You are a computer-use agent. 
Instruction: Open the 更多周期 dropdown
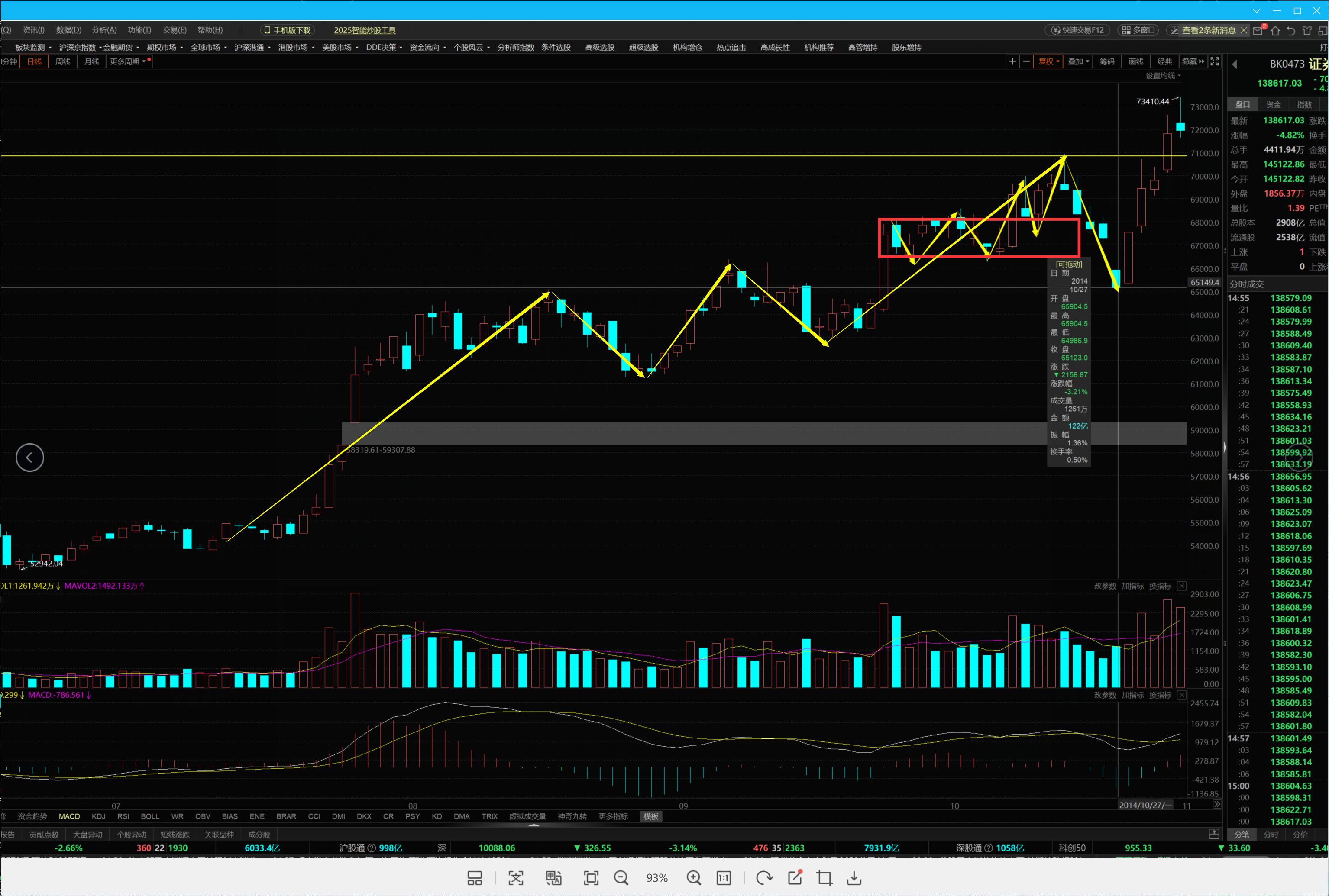pos(129,61)
